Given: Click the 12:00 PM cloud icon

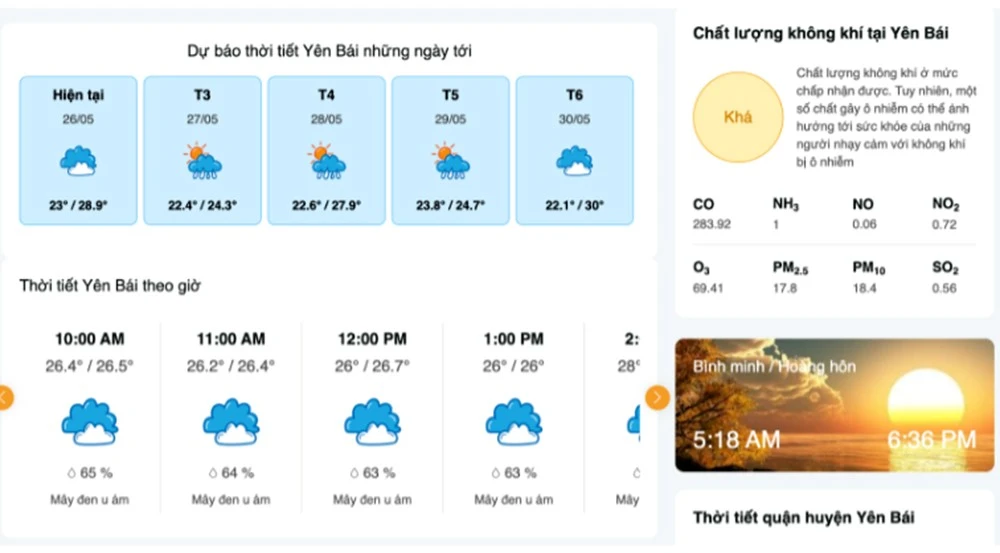Looking at the screenshot, I should point(372,421).
